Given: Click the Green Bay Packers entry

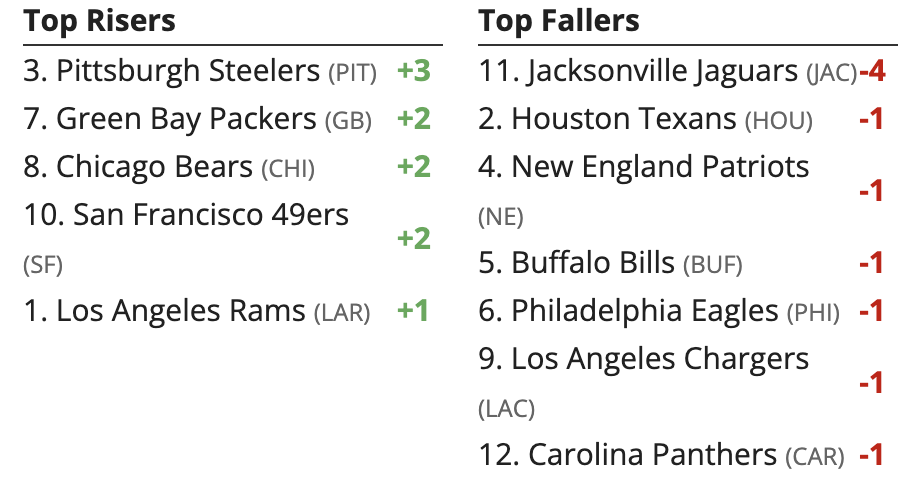Looking at the screenshot, I should 186,119.
